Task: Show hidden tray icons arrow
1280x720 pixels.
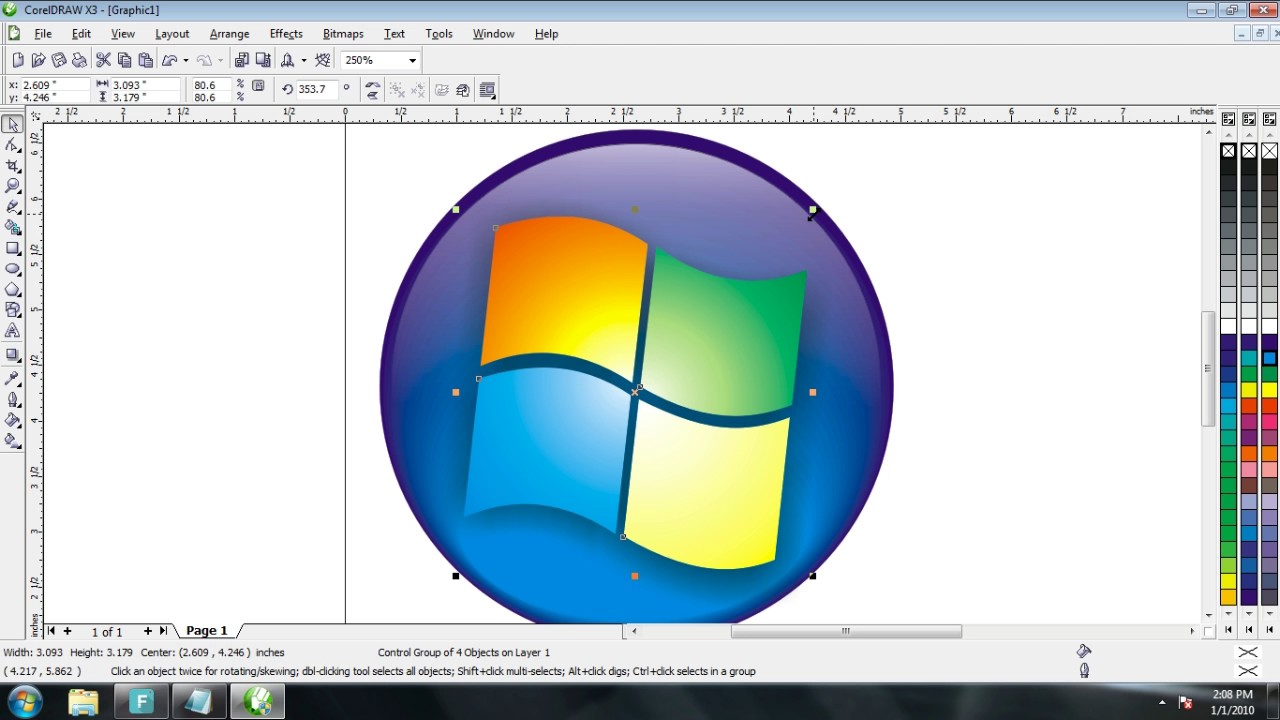Action: point(1162,702)
